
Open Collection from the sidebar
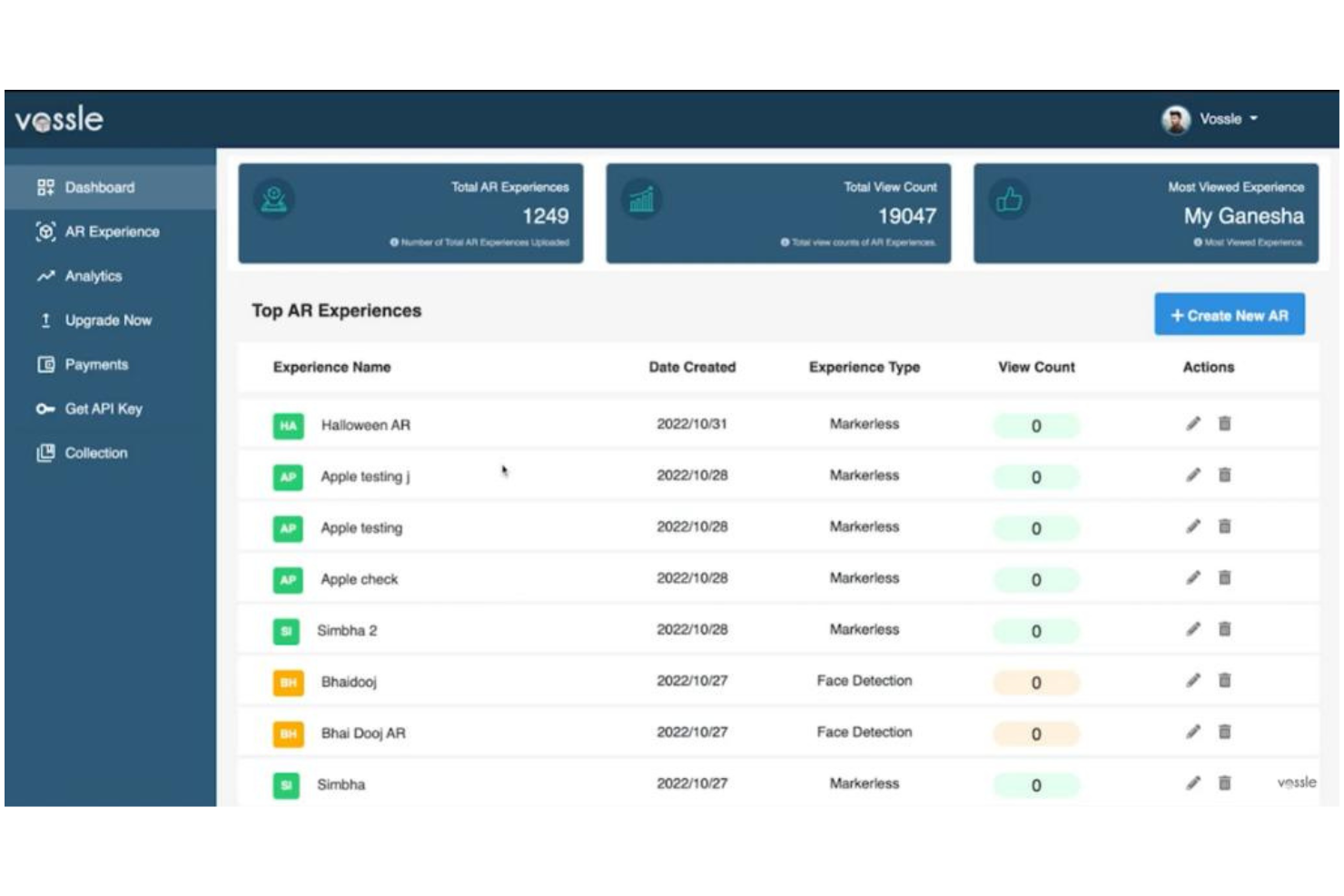pyautogui.click(x=95, y=453)
